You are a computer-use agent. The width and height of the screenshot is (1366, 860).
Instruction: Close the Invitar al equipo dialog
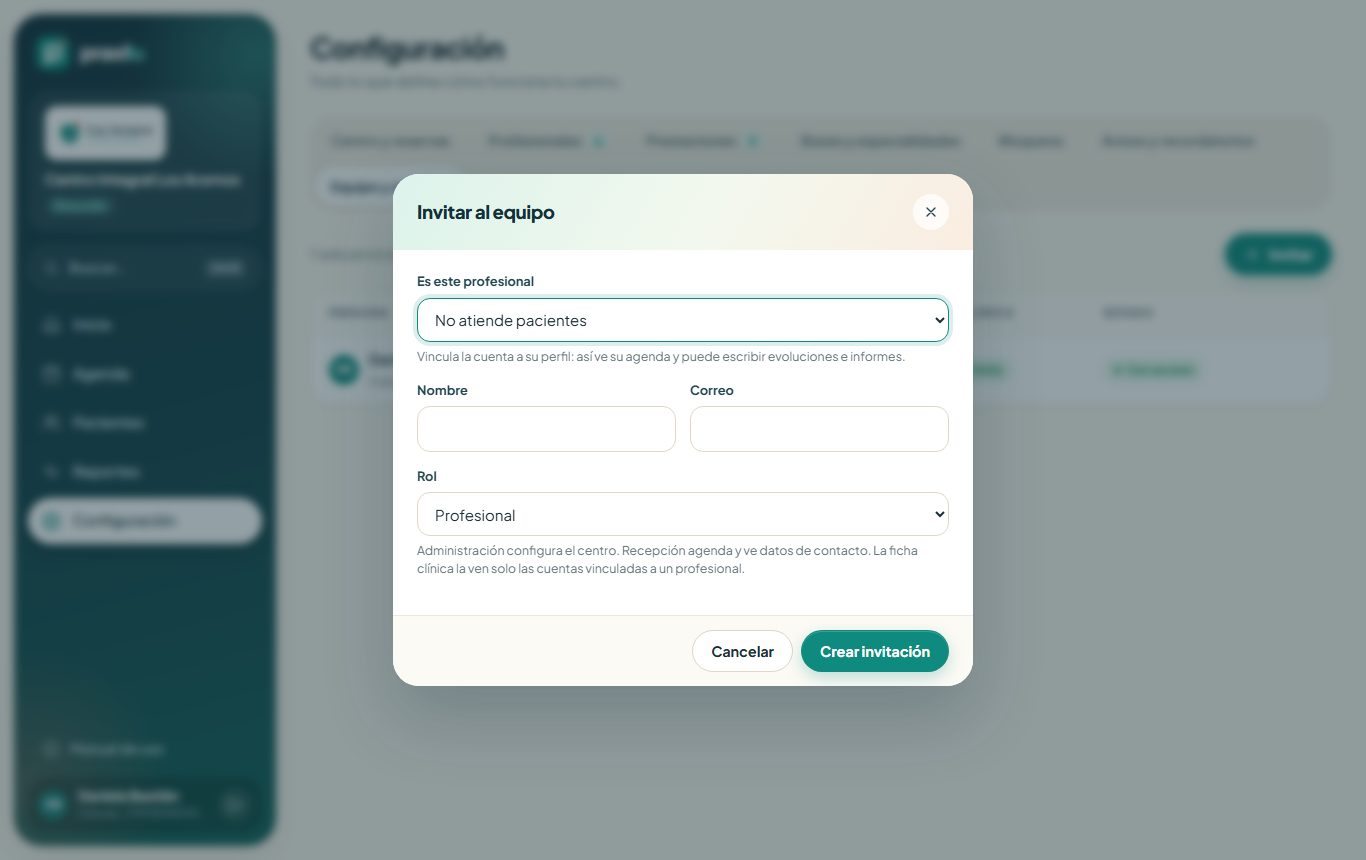(x=930, y=212)
